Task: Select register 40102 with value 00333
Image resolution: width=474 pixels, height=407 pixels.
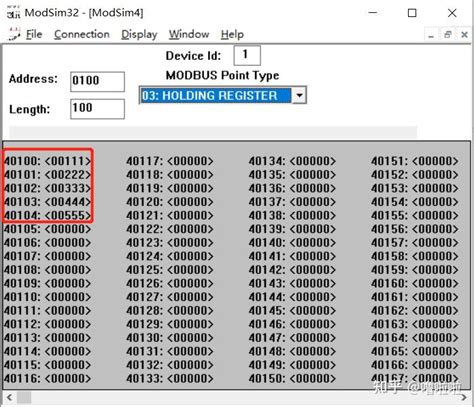Action: tap(47, 188)
